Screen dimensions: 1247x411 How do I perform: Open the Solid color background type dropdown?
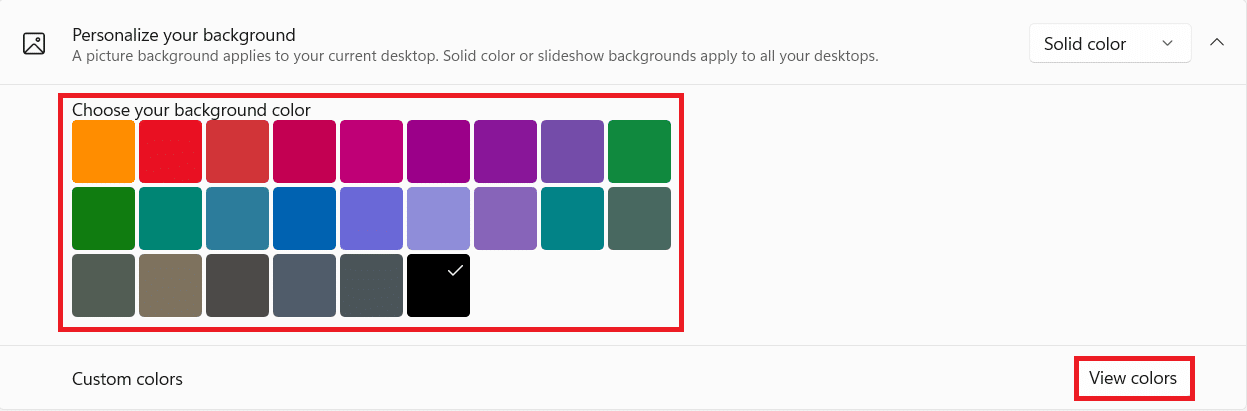1109,44
